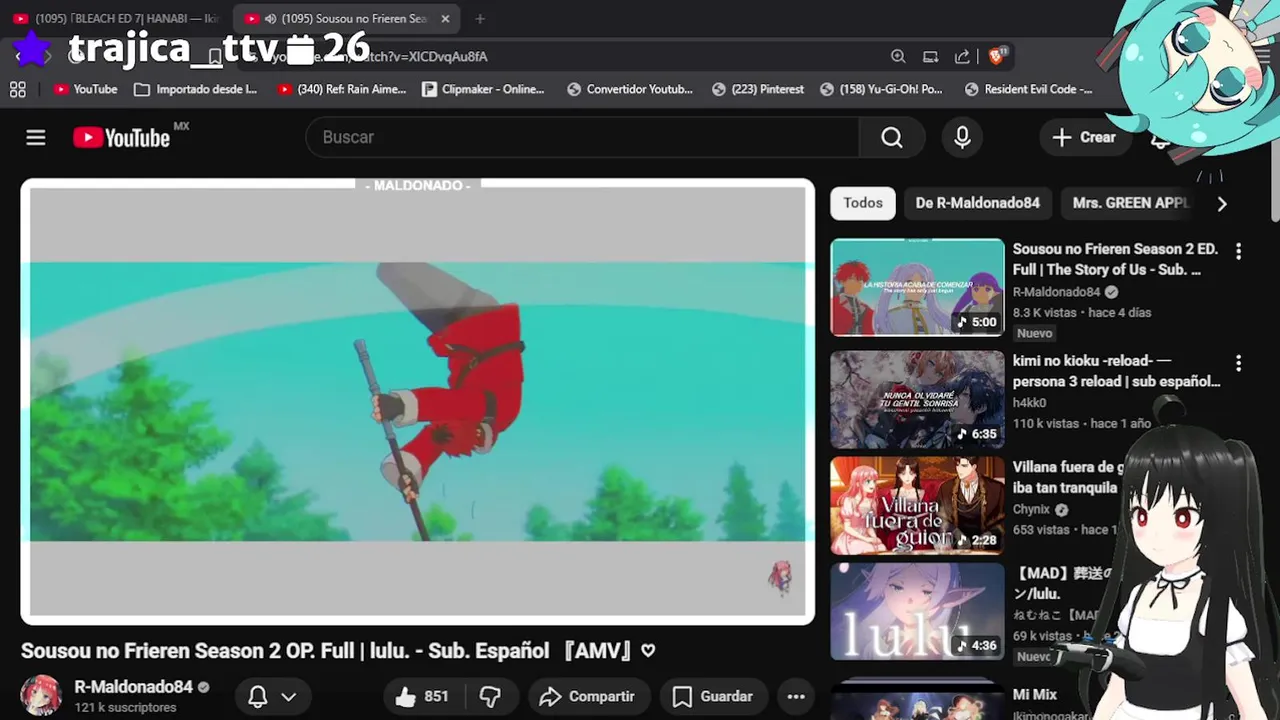Click the video player area
Screen dimensions: 1280x720
[x=418, y=402]
